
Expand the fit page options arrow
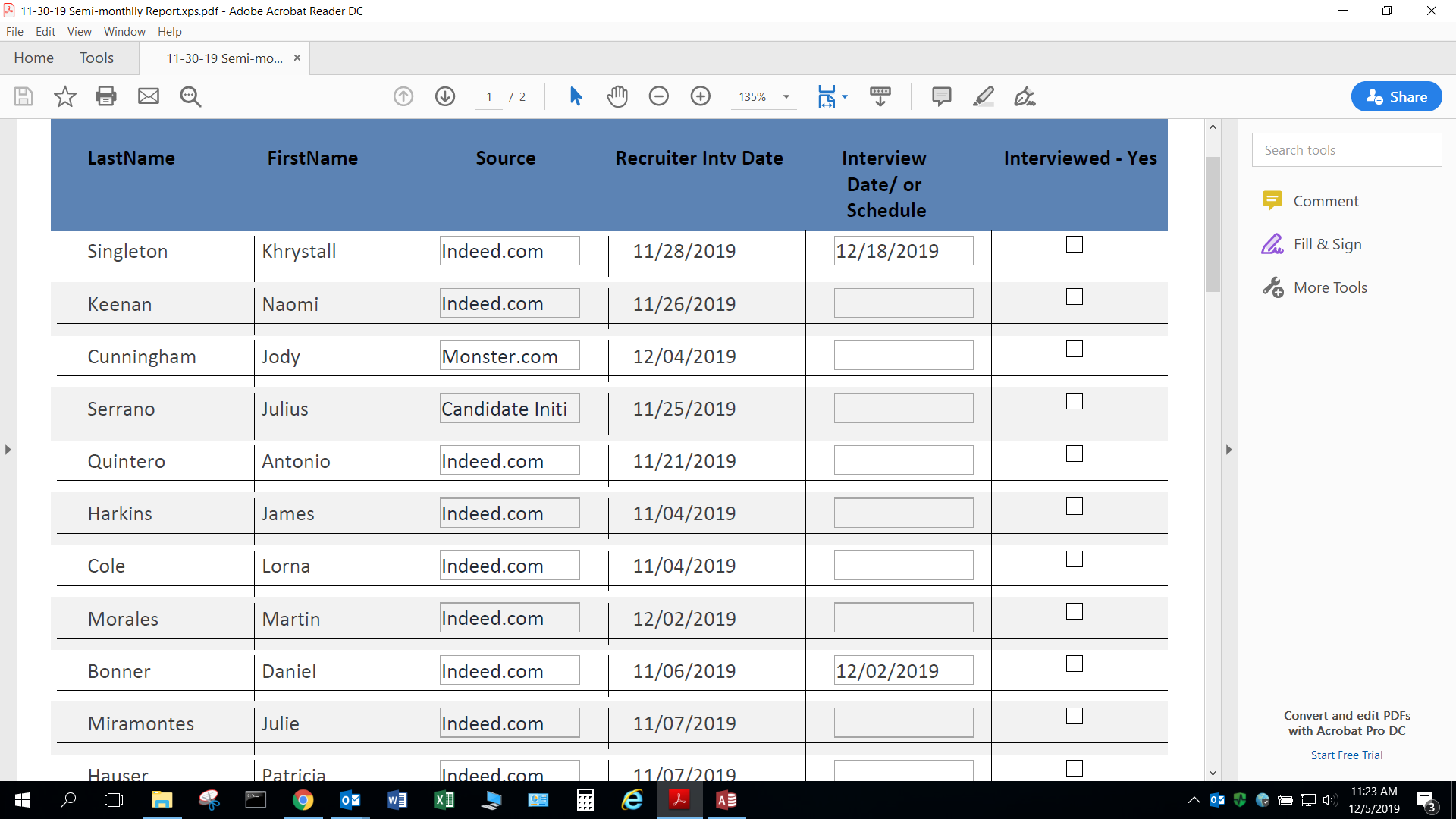click(x=845, y=96)
